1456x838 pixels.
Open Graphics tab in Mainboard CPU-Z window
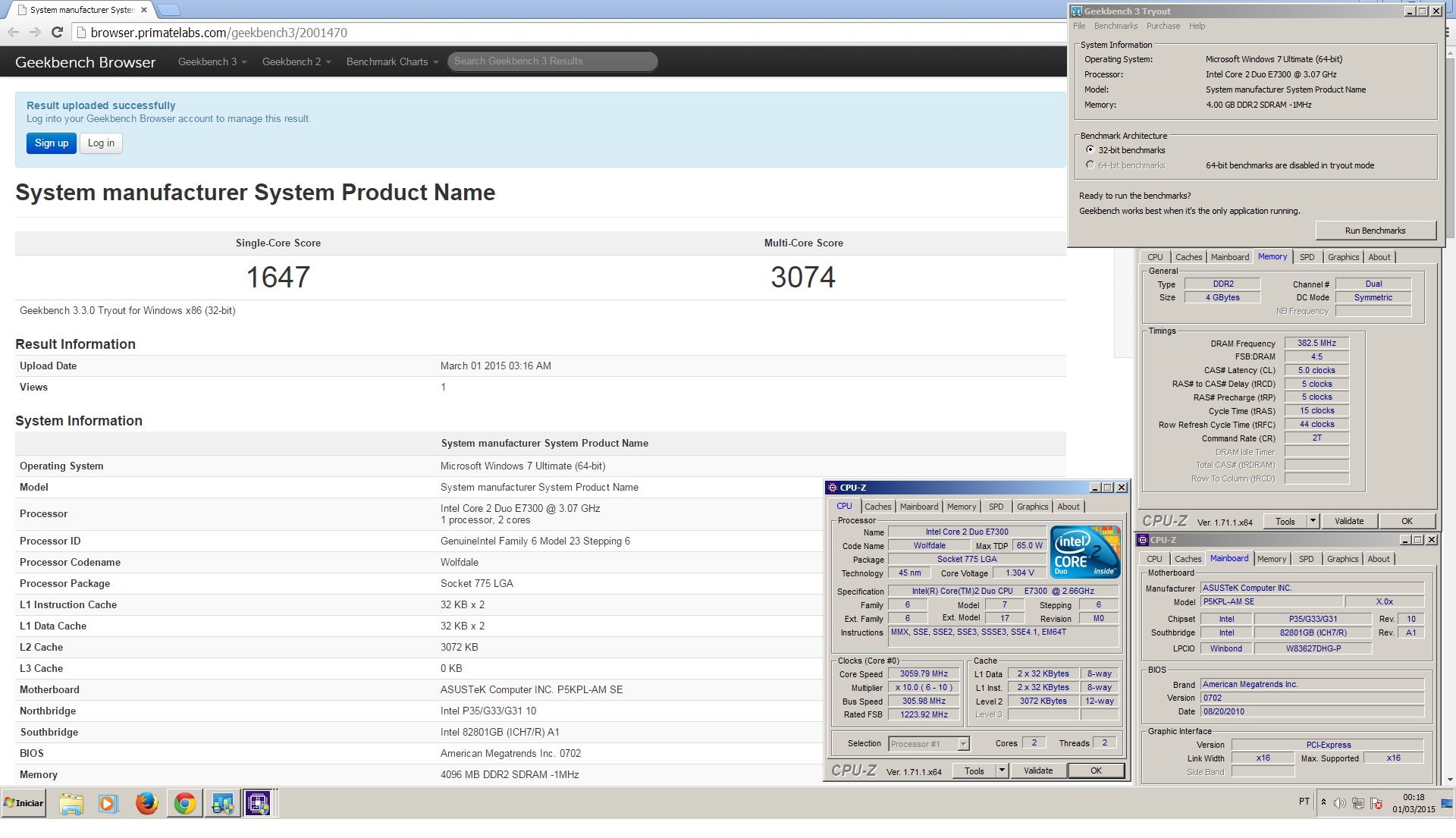point(1342,559)
